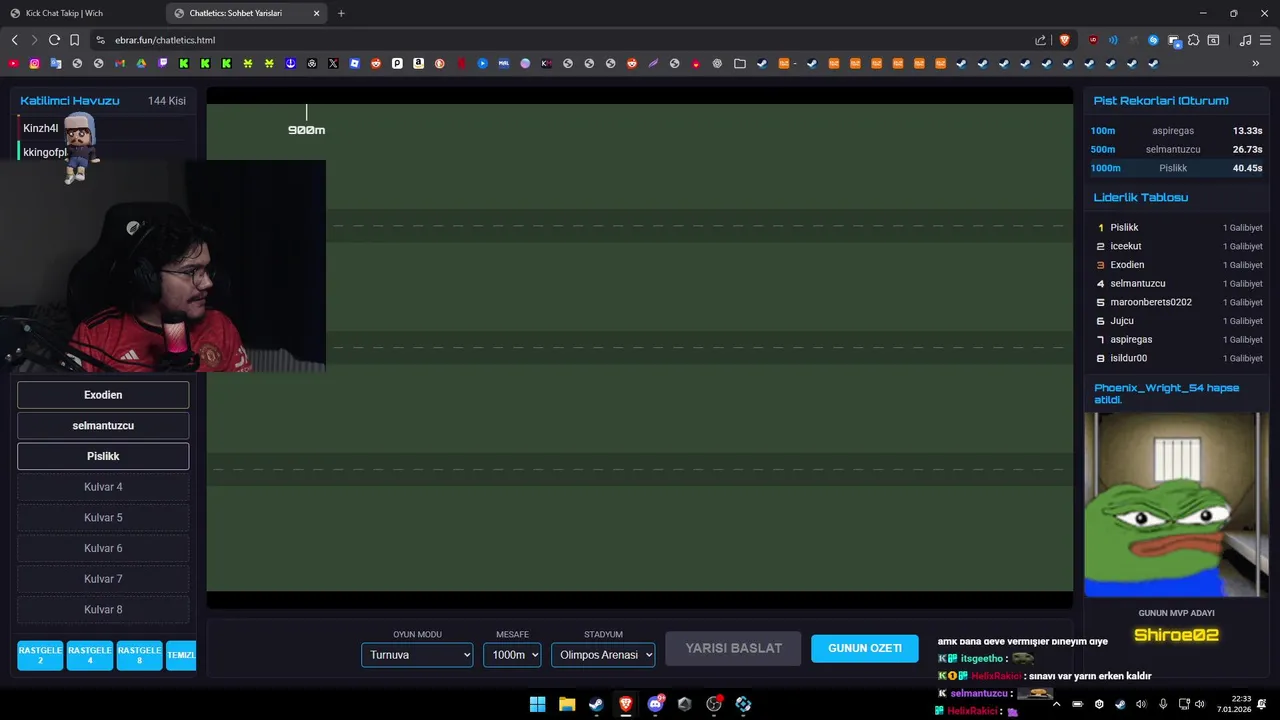This screenshot has height=720, width=1280.
Task: Go back using browser back arrow
Action: [x=14, y=40]
